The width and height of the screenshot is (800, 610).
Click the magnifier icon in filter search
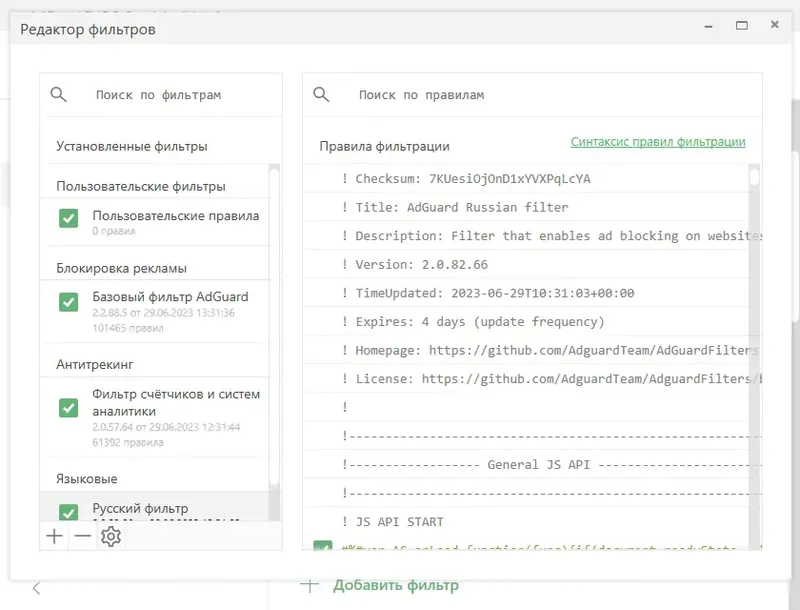tap(59, 95)
